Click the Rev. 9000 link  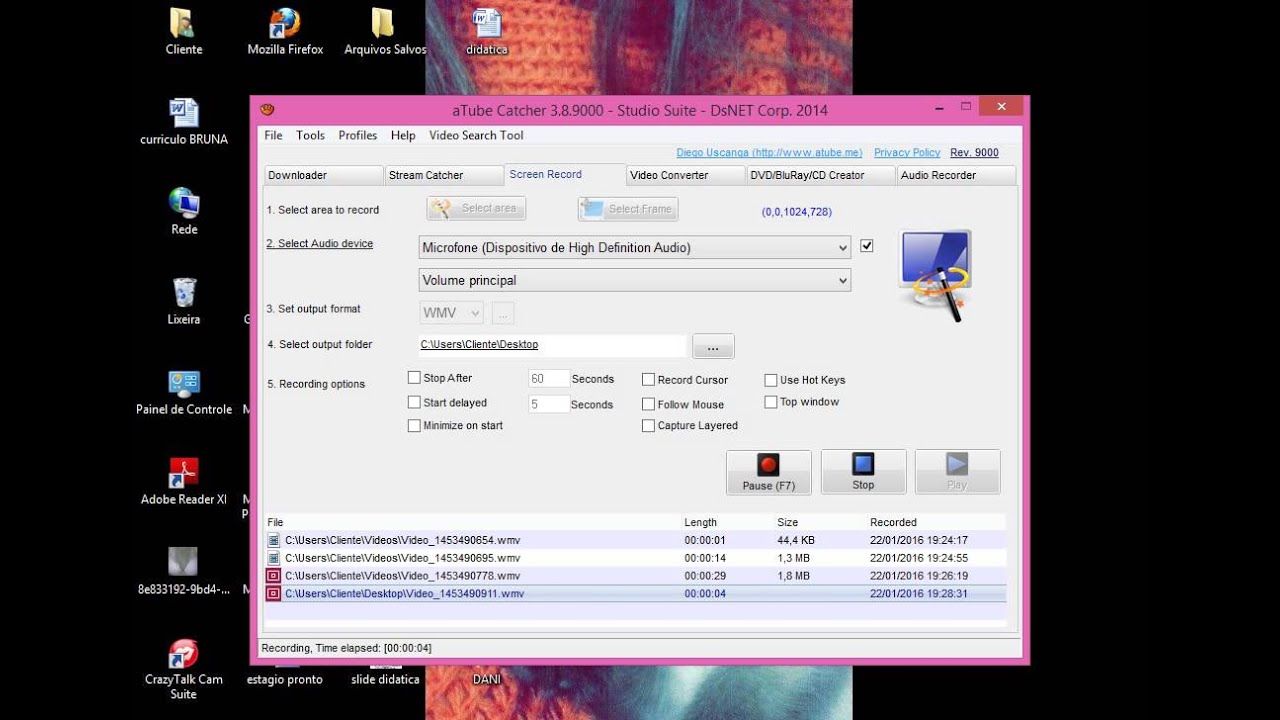pyautogui.click(x=974, y=153)
